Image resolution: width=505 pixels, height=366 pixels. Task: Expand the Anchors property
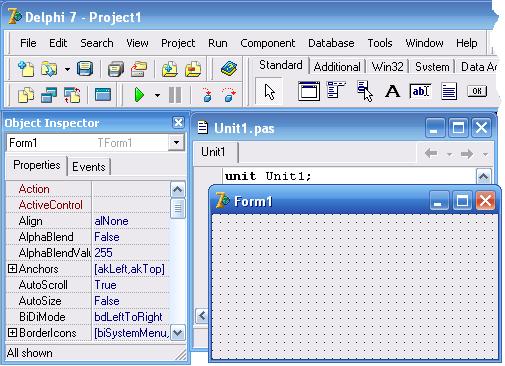tap(12, 269)
